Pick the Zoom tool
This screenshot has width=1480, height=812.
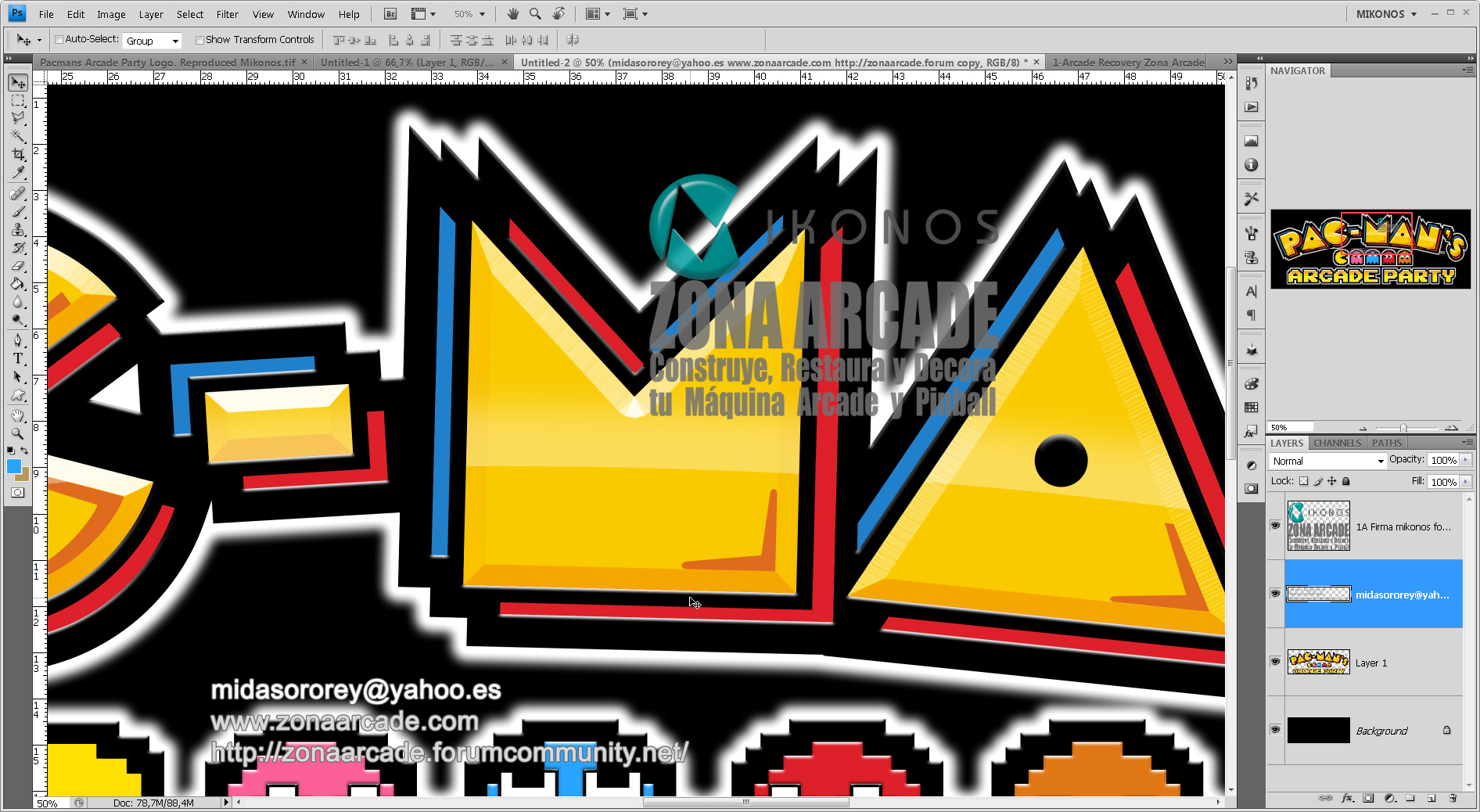(x=17, y=433)
